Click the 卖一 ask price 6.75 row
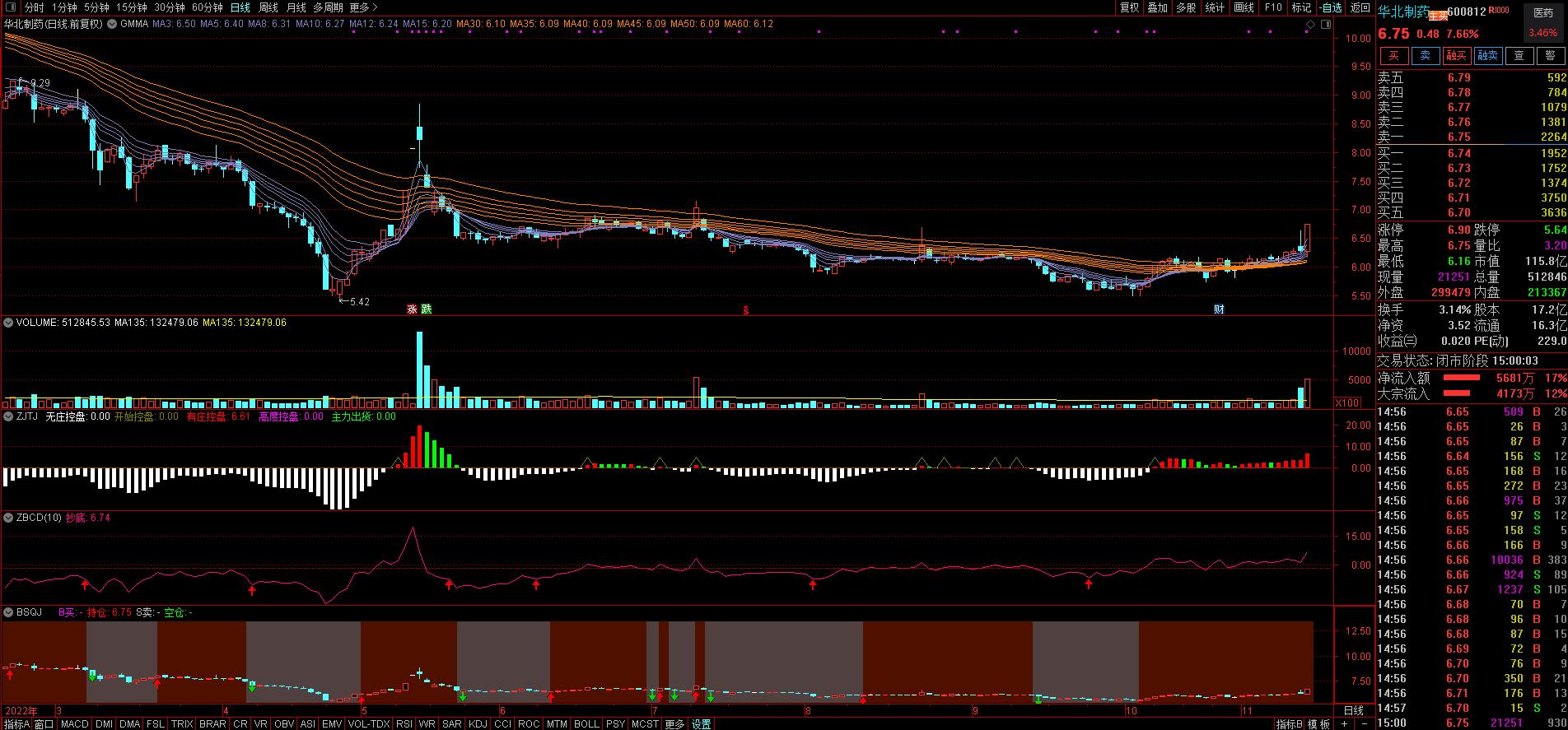Screen dimensions: 1568x730 point(1472,137)
